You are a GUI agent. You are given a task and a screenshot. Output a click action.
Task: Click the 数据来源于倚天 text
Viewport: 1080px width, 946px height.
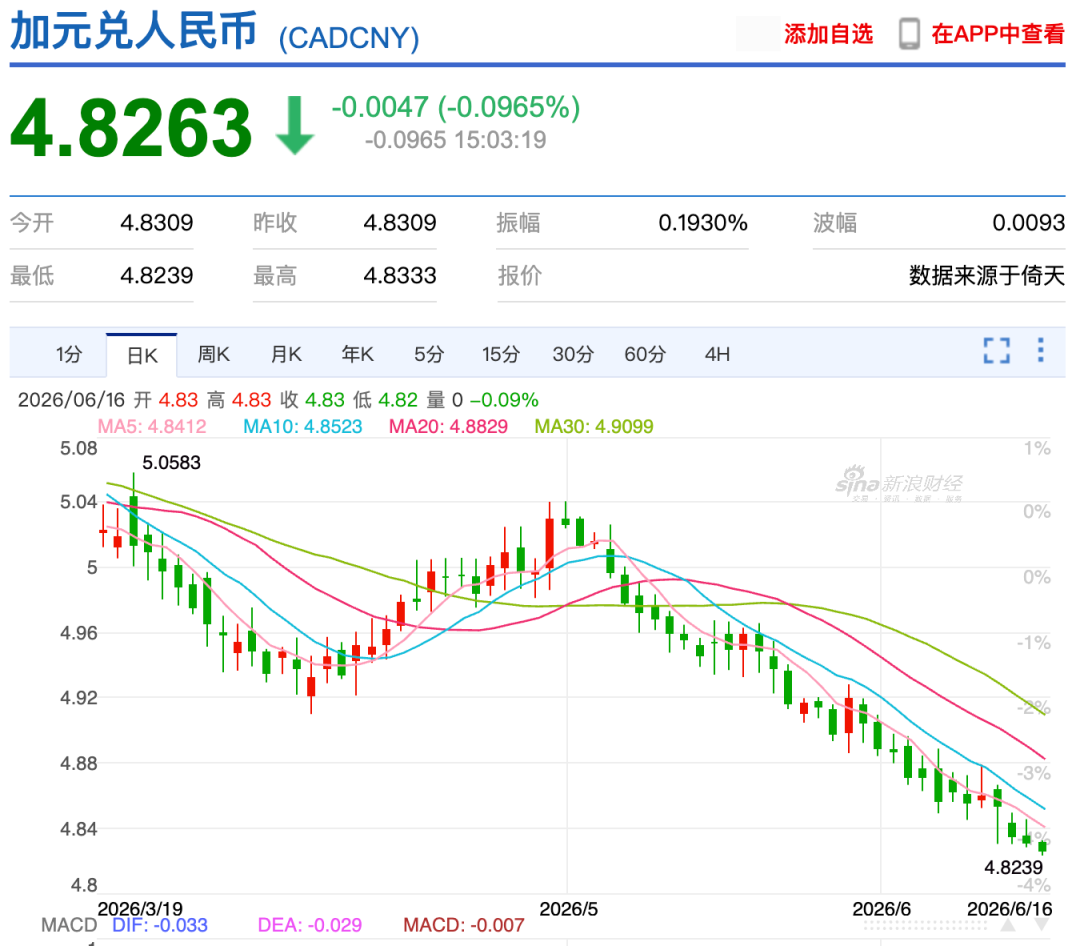[x=987, y=276]
